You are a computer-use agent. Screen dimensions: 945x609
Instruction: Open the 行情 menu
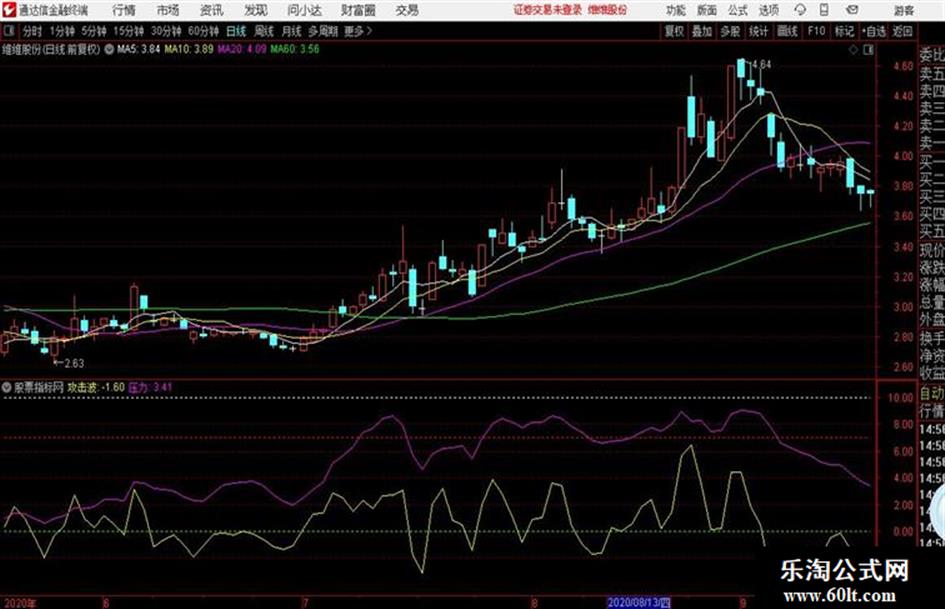(124, 10)
